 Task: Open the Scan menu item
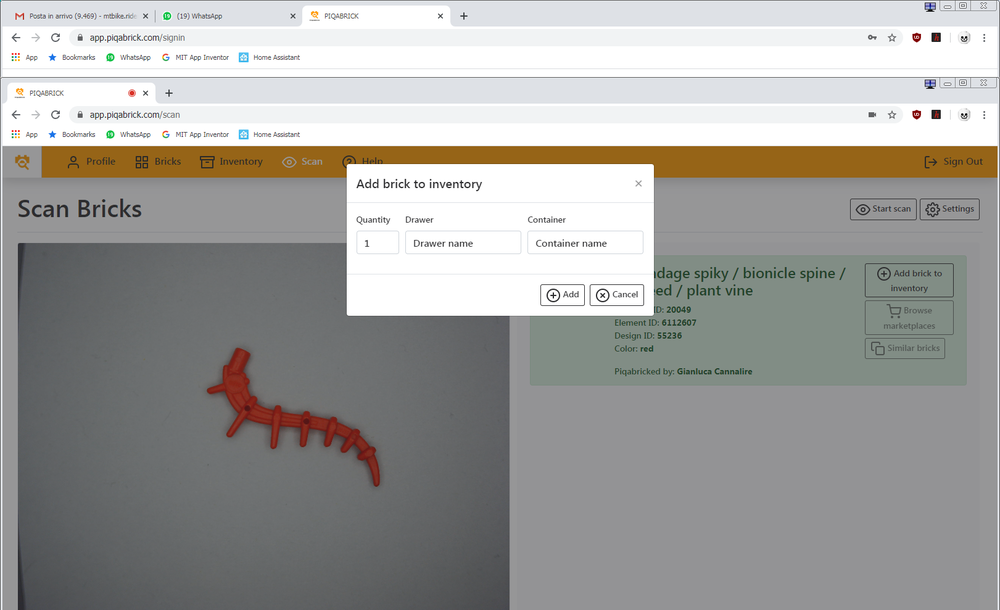(x=302, y=162)
